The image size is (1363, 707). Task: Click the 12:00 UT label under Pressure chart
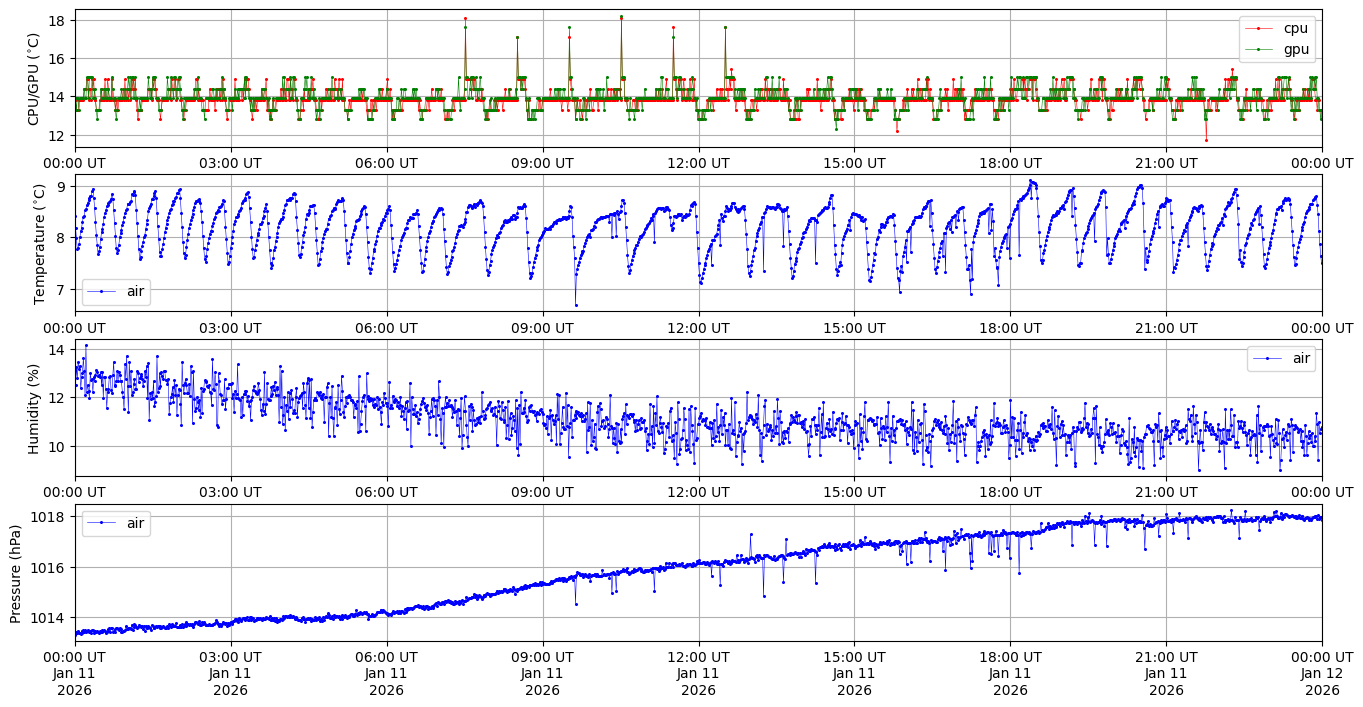698,657
